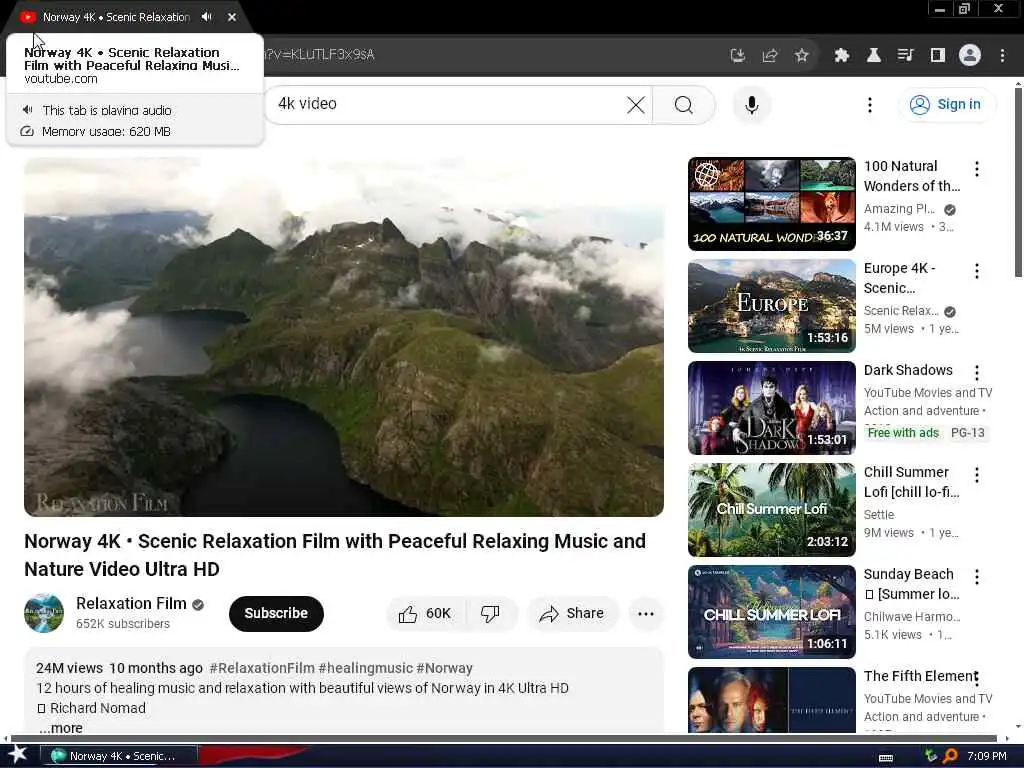Viewport: 1024px width, 768px height.
Task: Open the 100 Natural Wonders thumbnail
Action: click(771, 204)
